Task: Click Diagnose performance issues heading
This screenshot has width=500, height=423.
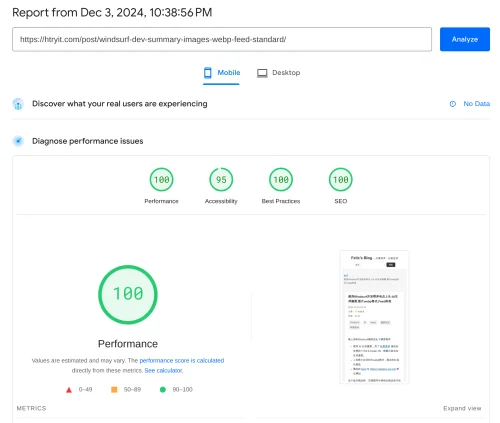Action: click(x=88, y=141)
